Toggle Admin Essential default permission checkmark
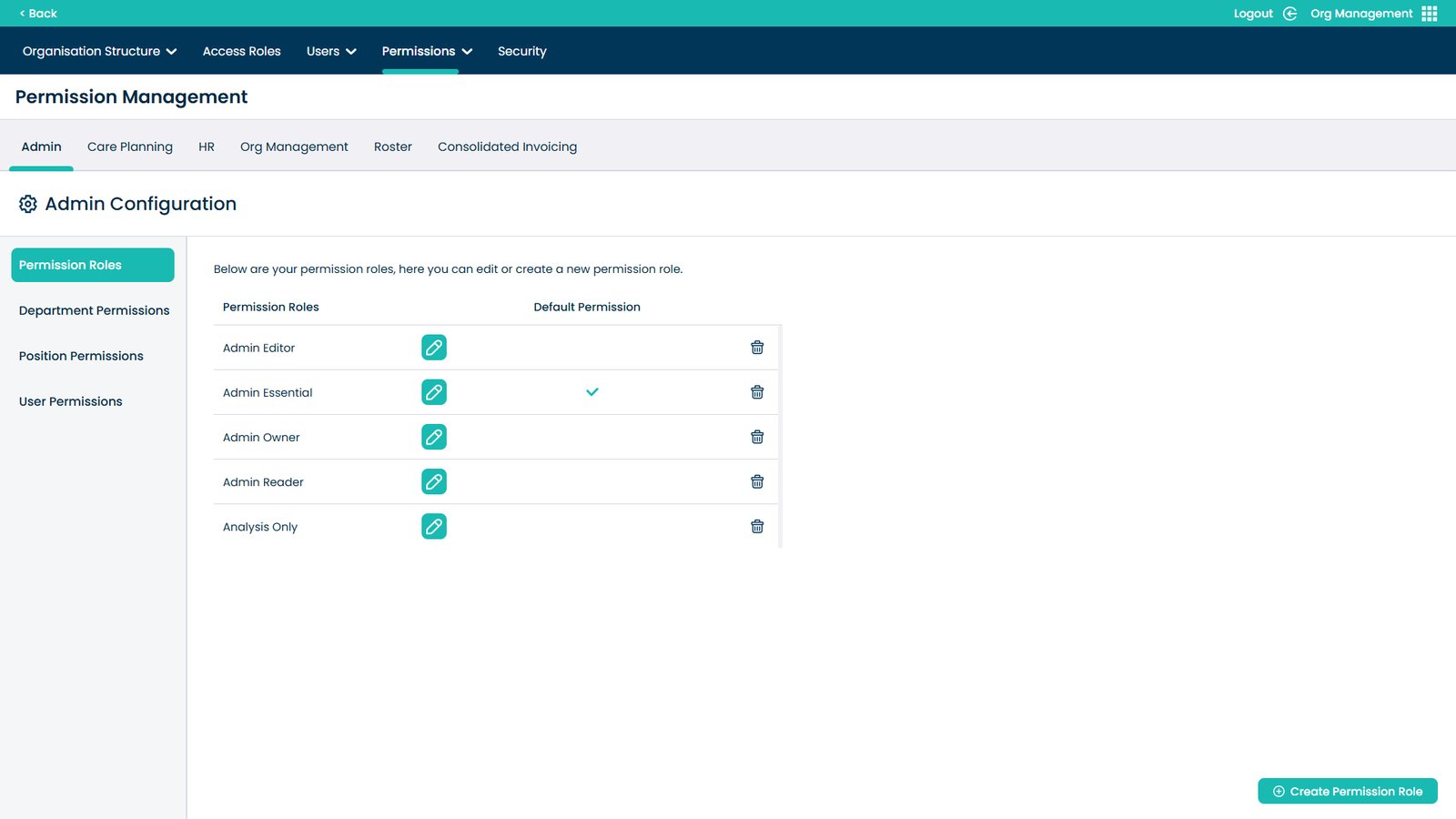The height and width of the screenshot is (819, 1456). [591, 392]
